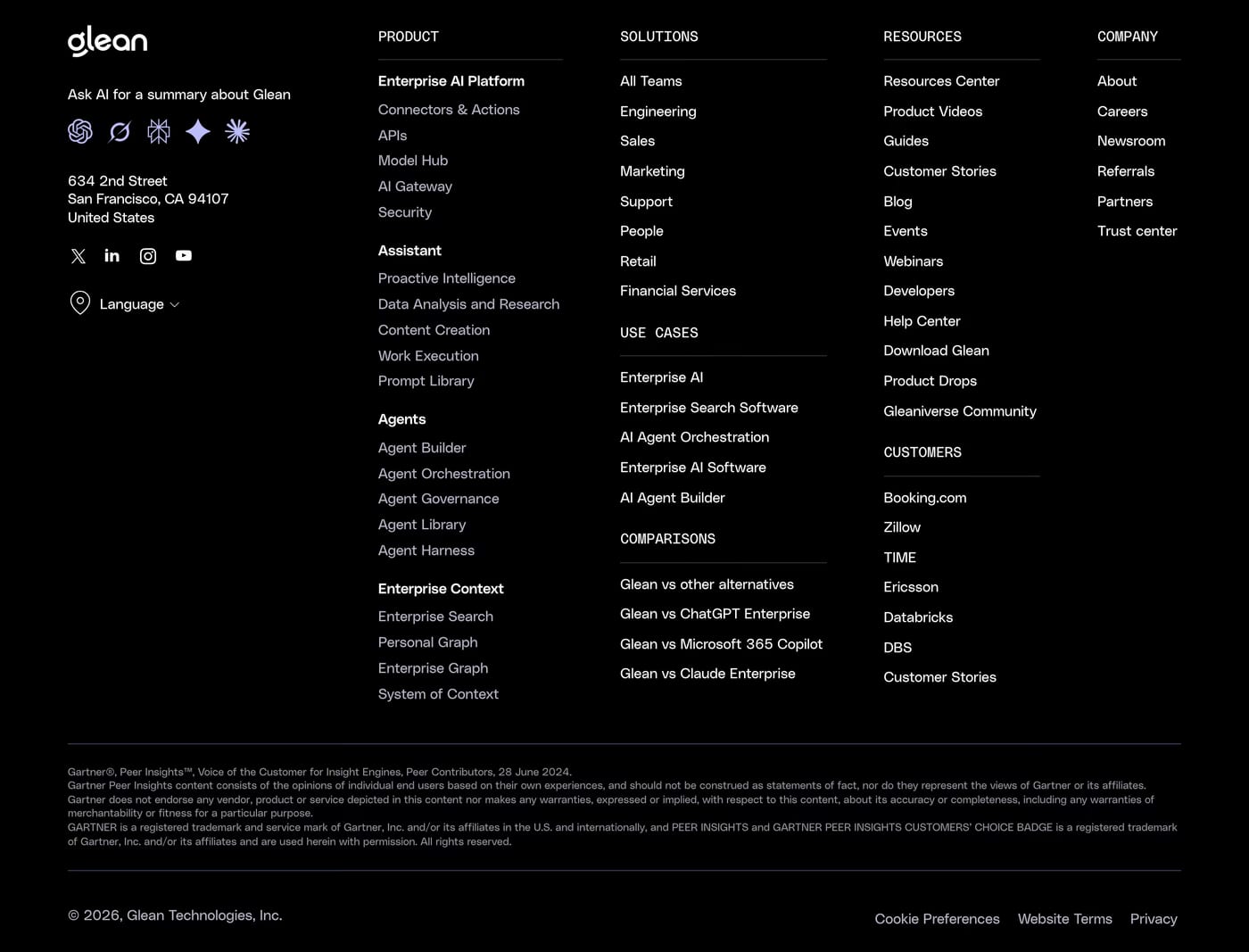
Task: Open AI Gateway link
Action: pos(415,186)
